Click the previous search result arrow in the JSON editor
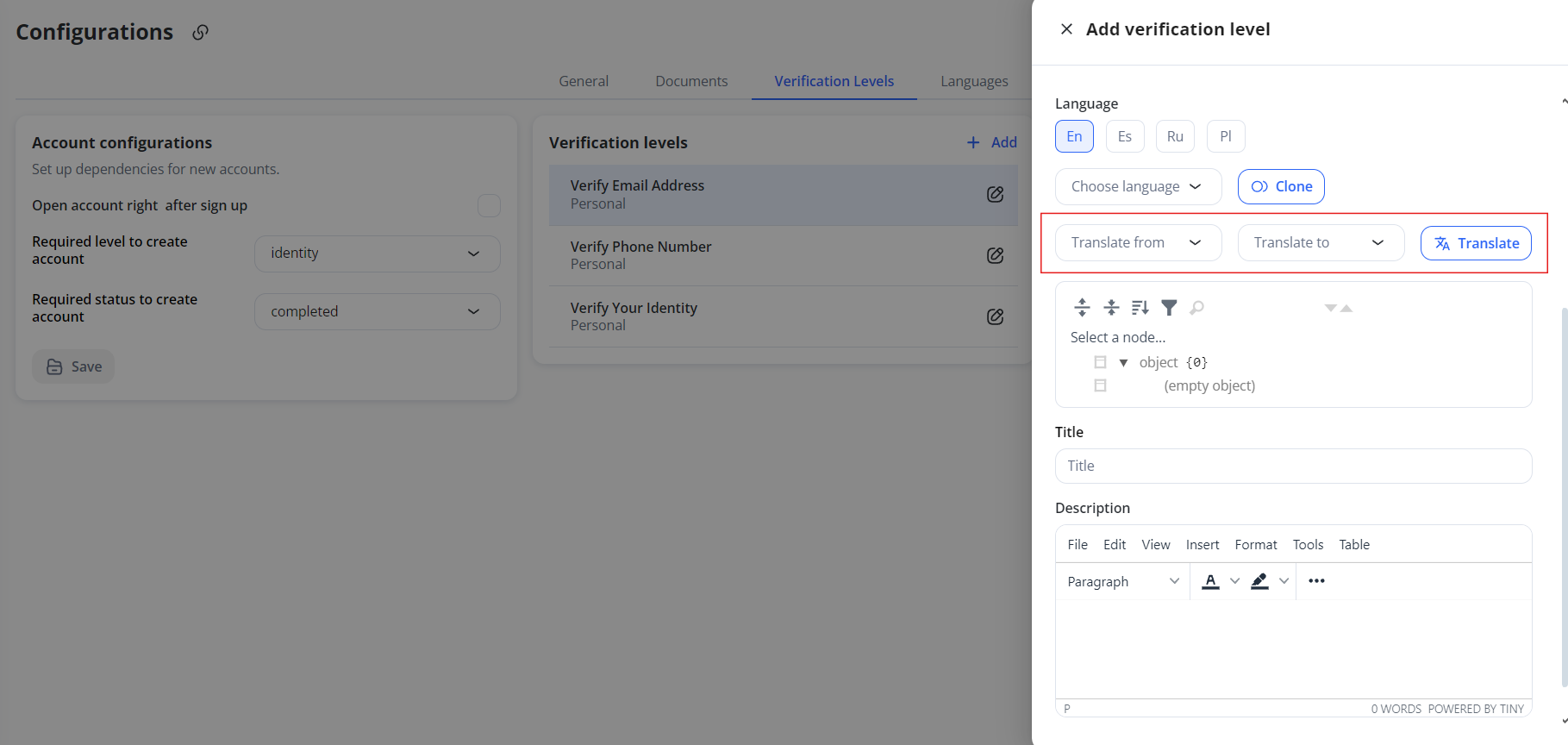The height and width of the screenshot is (745, 1568). point(1346,308)
